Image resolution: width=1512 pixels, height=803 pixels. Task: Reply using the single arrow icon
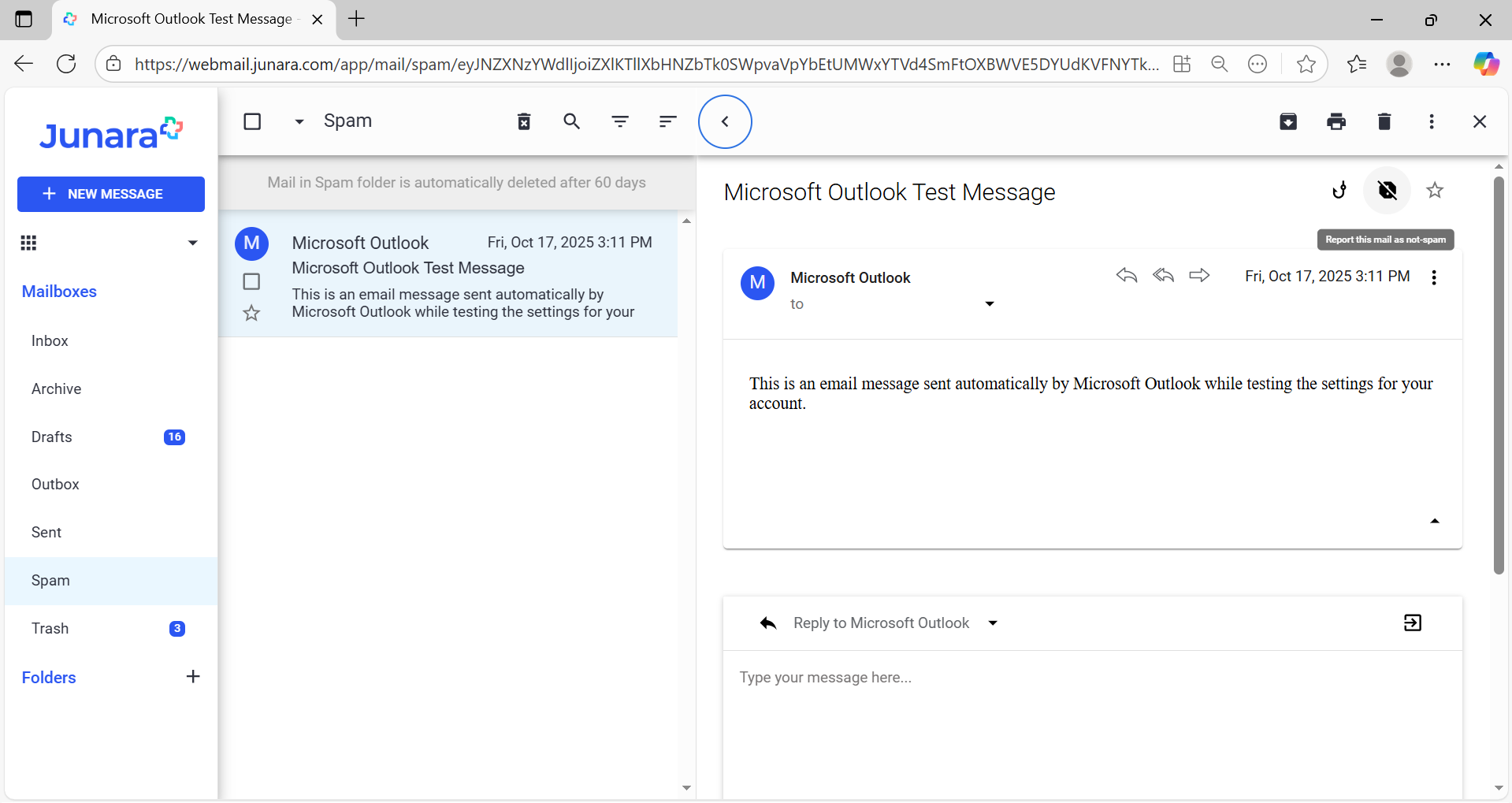[1127, 275]
